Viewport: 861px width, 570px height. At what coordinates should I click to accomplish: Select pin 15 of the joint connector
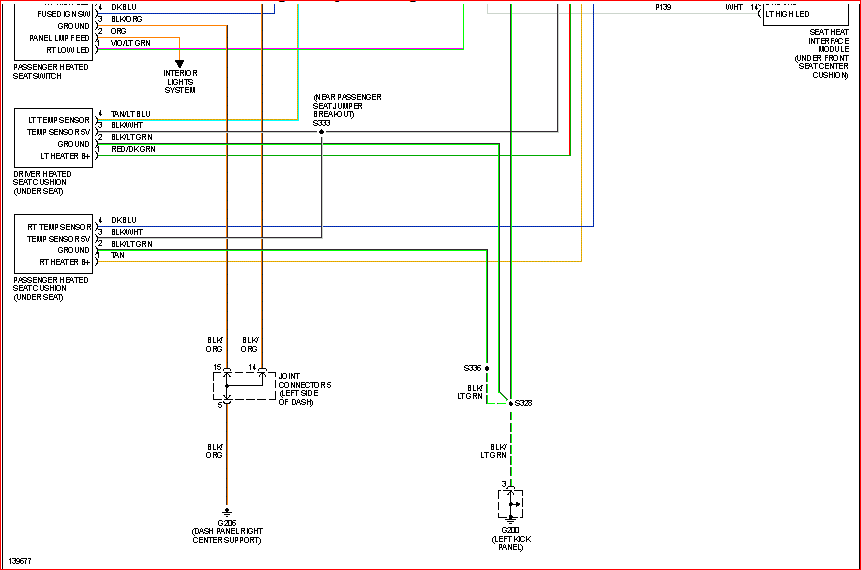[x=217, y=367]
